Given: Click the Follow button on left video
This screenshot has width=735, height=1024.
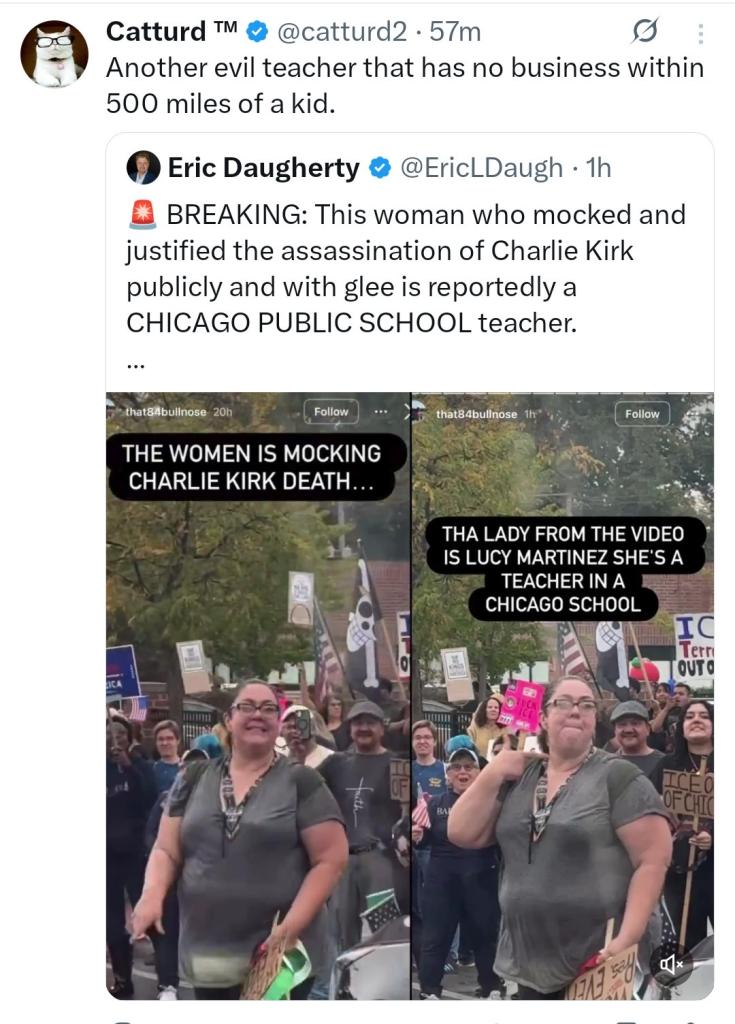Looking at the screenshot, I should point(331,411).
